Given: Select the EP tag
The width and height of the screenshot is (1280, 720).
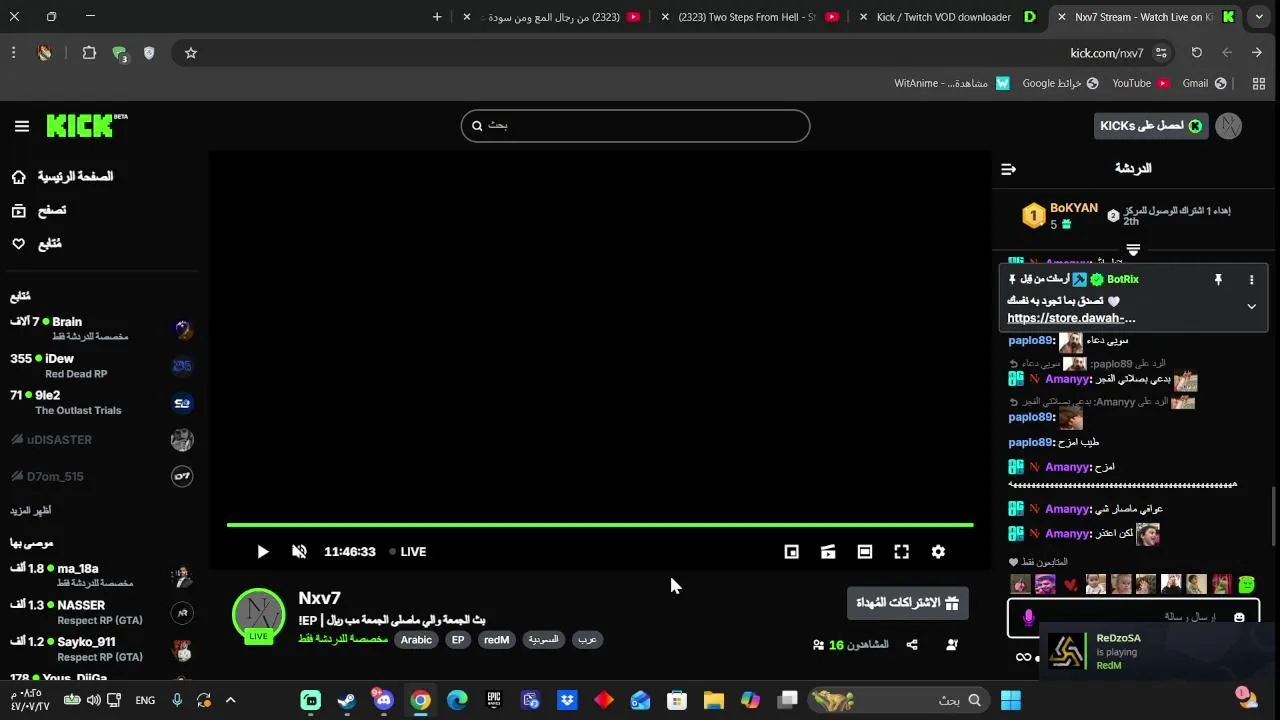Looking at the screenshot, I should [x=458, y=640].
